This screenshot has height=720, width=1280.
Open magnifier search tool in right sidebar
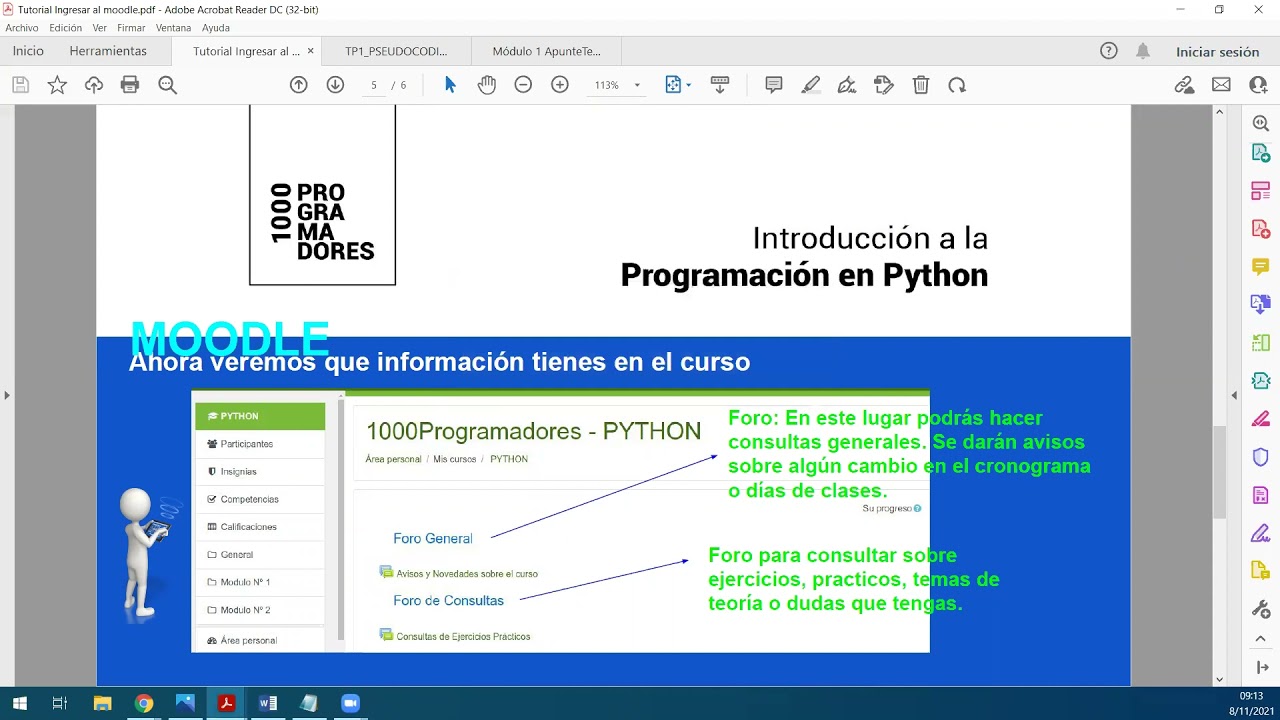pos(1261,122)
